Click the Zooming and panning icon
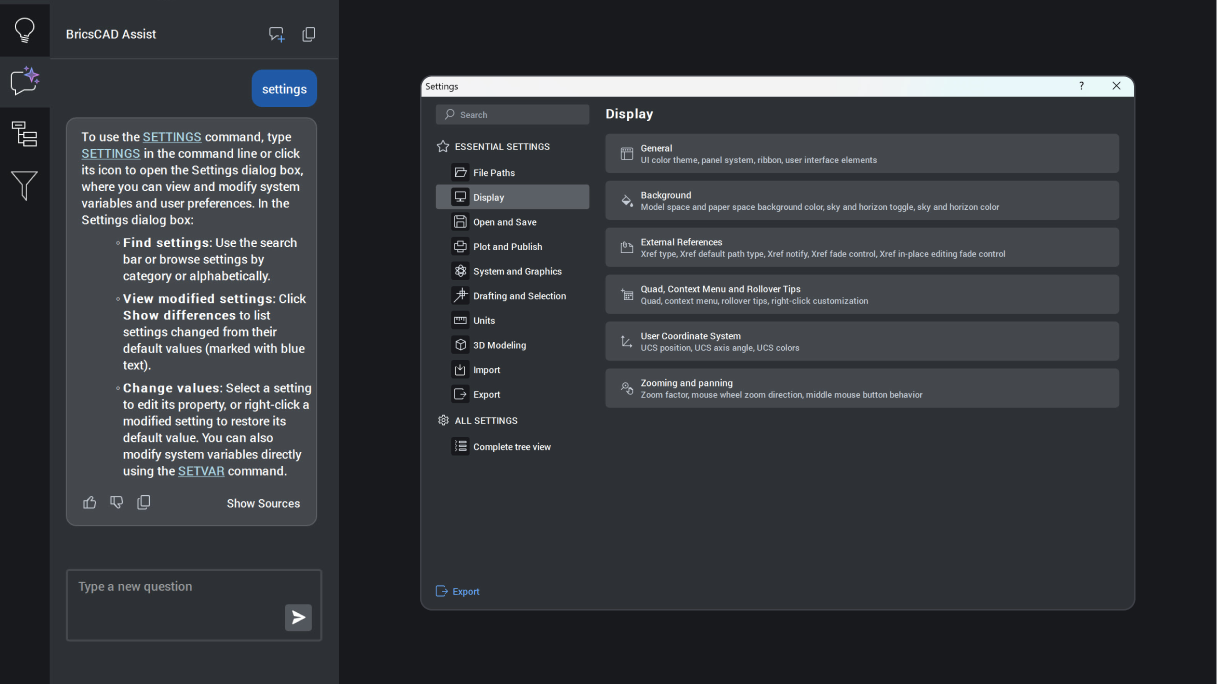Viewport: 1217px width, 684px height. click(627, 389)
